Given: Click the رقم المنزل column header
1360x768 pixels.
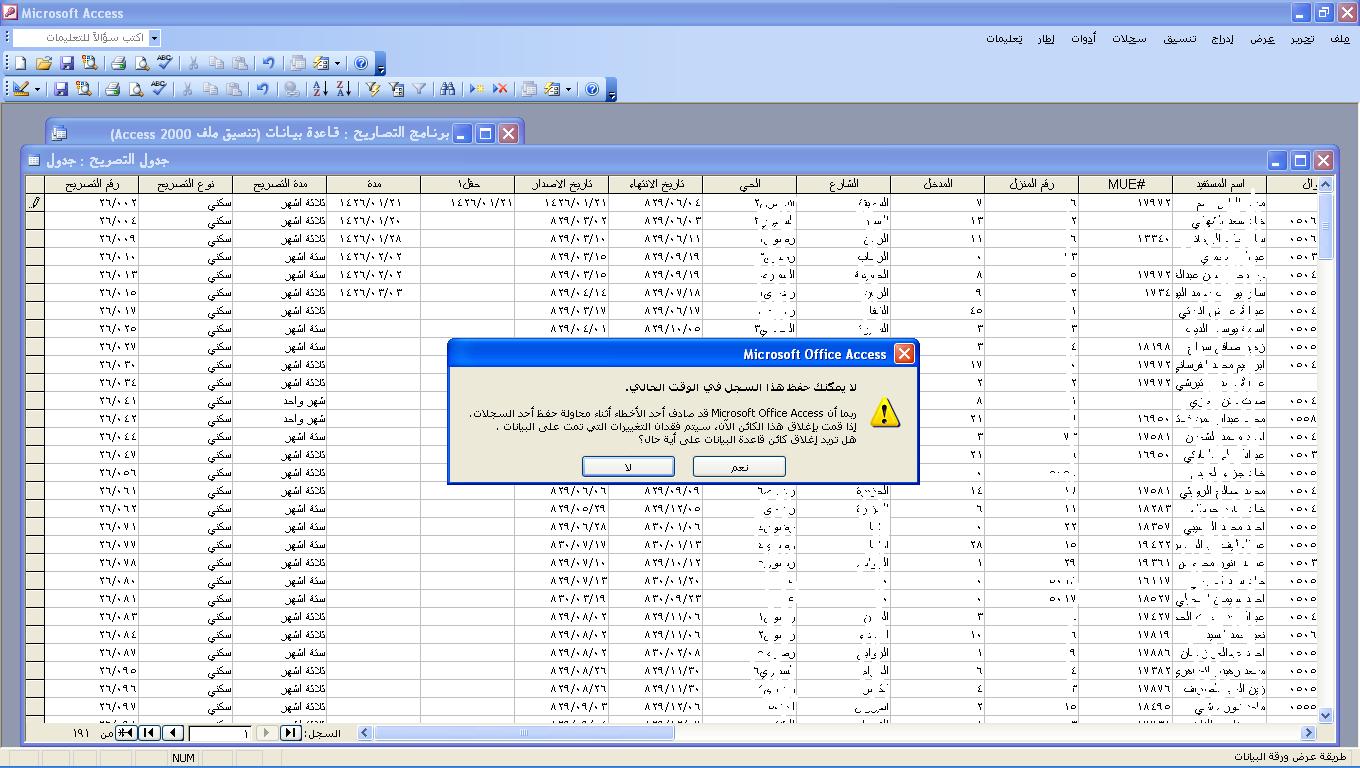Looking at the screenshot, I should (x=1031, y=184).
